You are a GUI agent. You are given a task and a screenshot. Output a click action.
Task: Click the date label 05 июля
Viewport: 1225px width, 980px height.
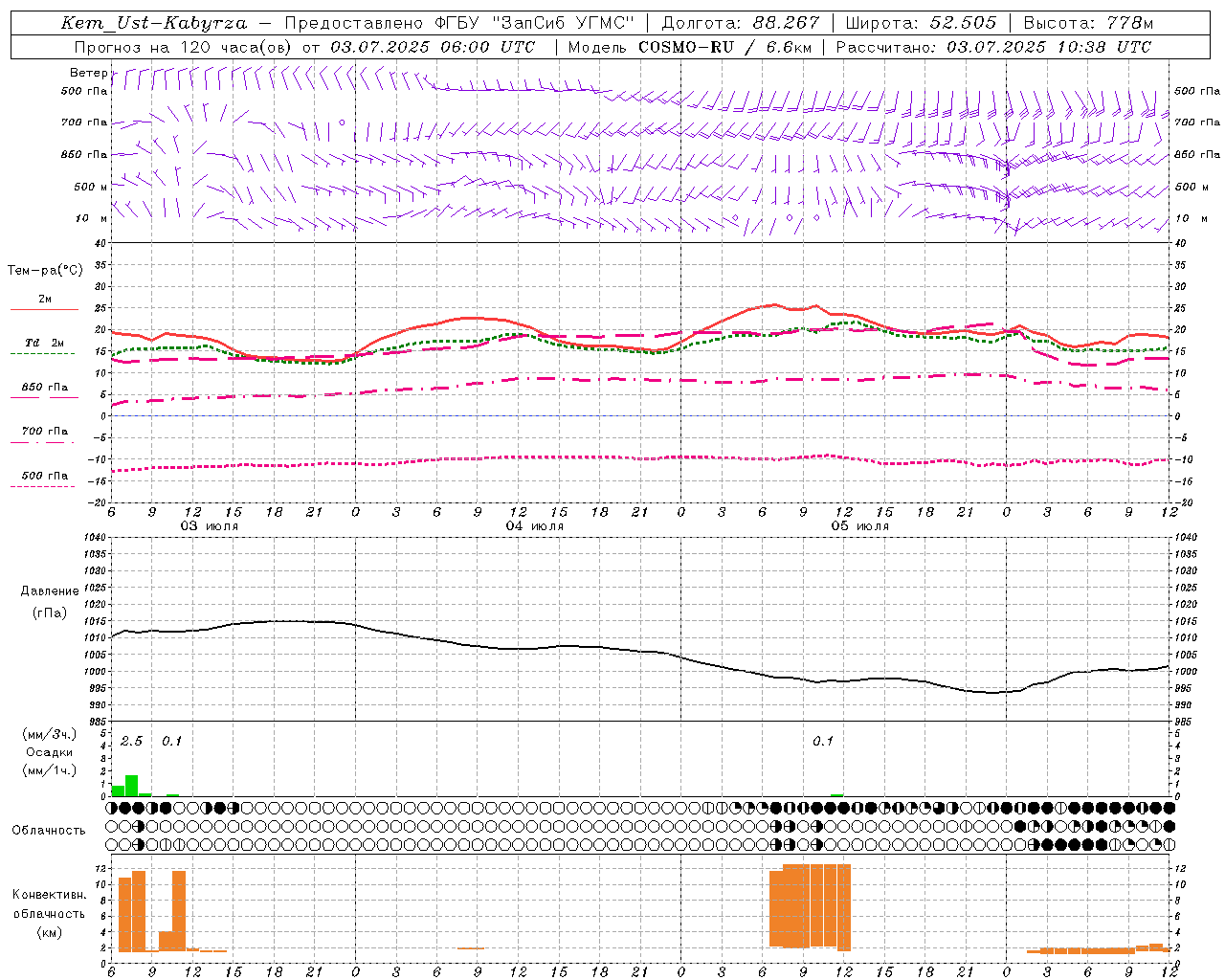[x=860, y=526]
